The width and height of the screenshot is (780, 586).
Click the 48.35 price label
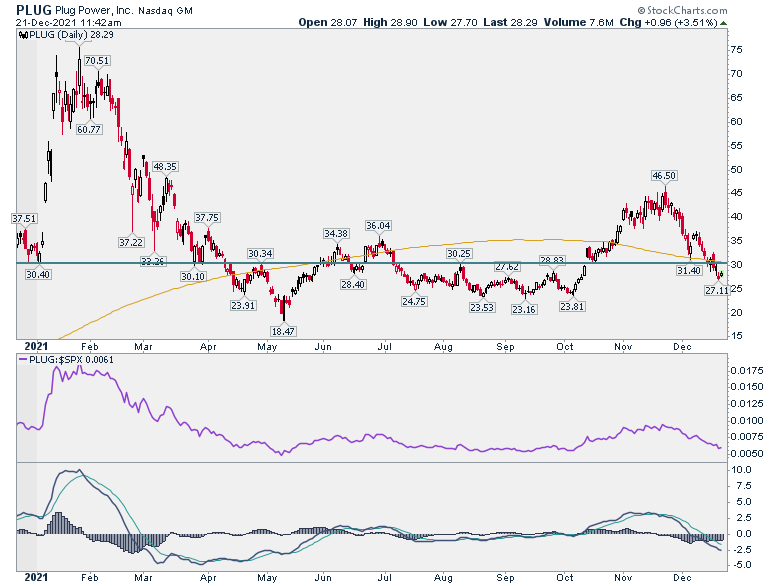[x=165, y=167]
